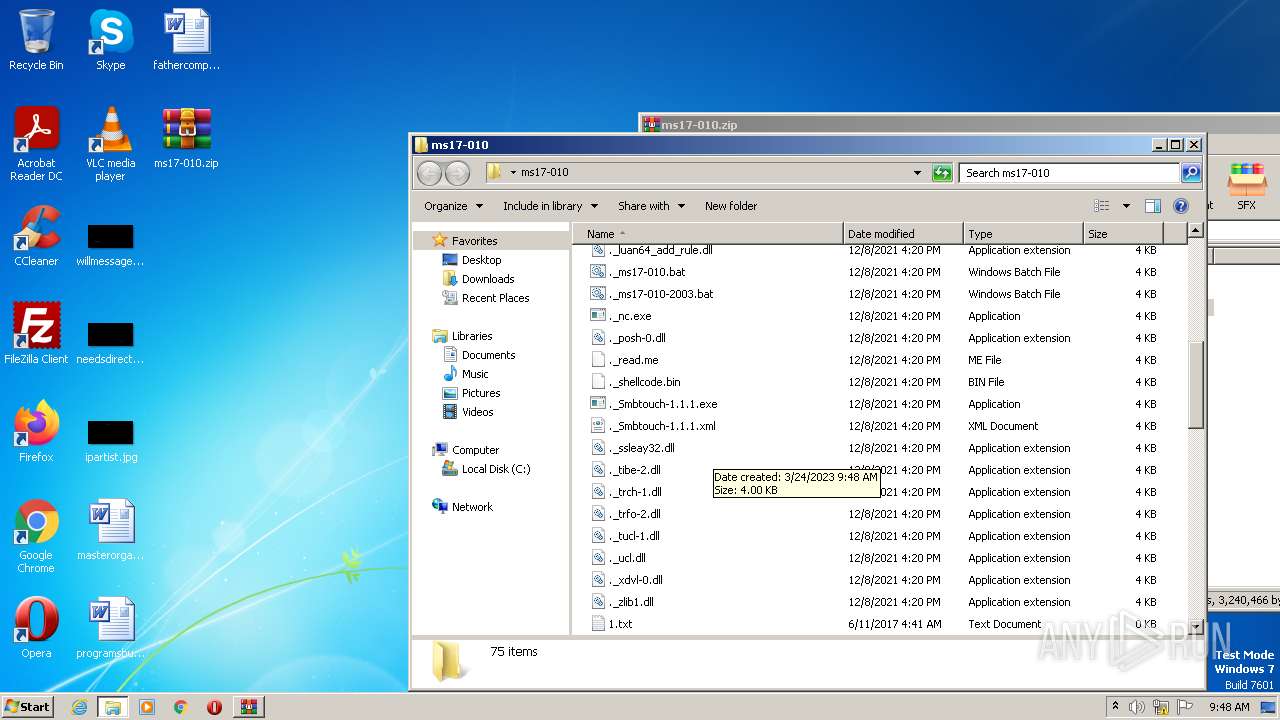Change view using the views icon
This screenshot has width=1280, height=720.
coord(1102,206)
